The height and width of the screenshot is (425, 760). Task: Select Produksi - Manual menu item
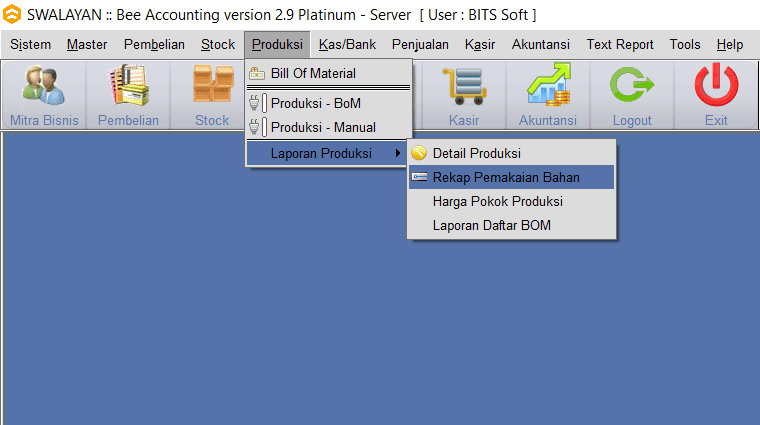pos(323,127)
